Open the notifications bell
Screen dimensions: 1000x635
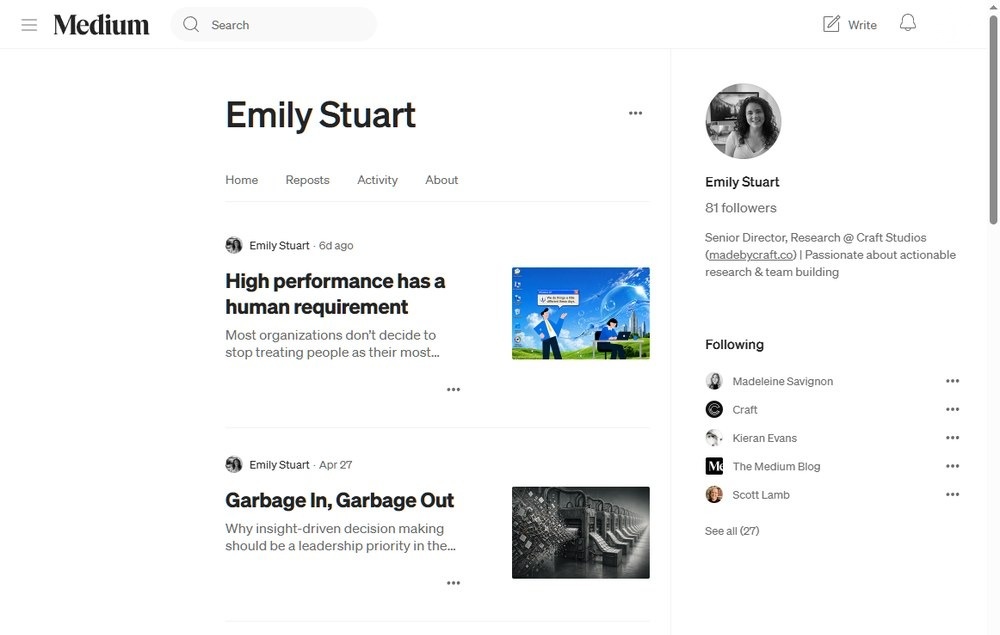coord(908,24)
